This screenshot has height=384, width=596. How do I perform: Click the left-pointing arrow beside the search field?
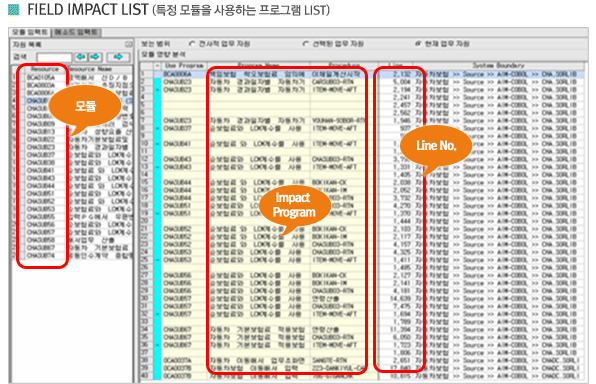(x=81, y=57)
